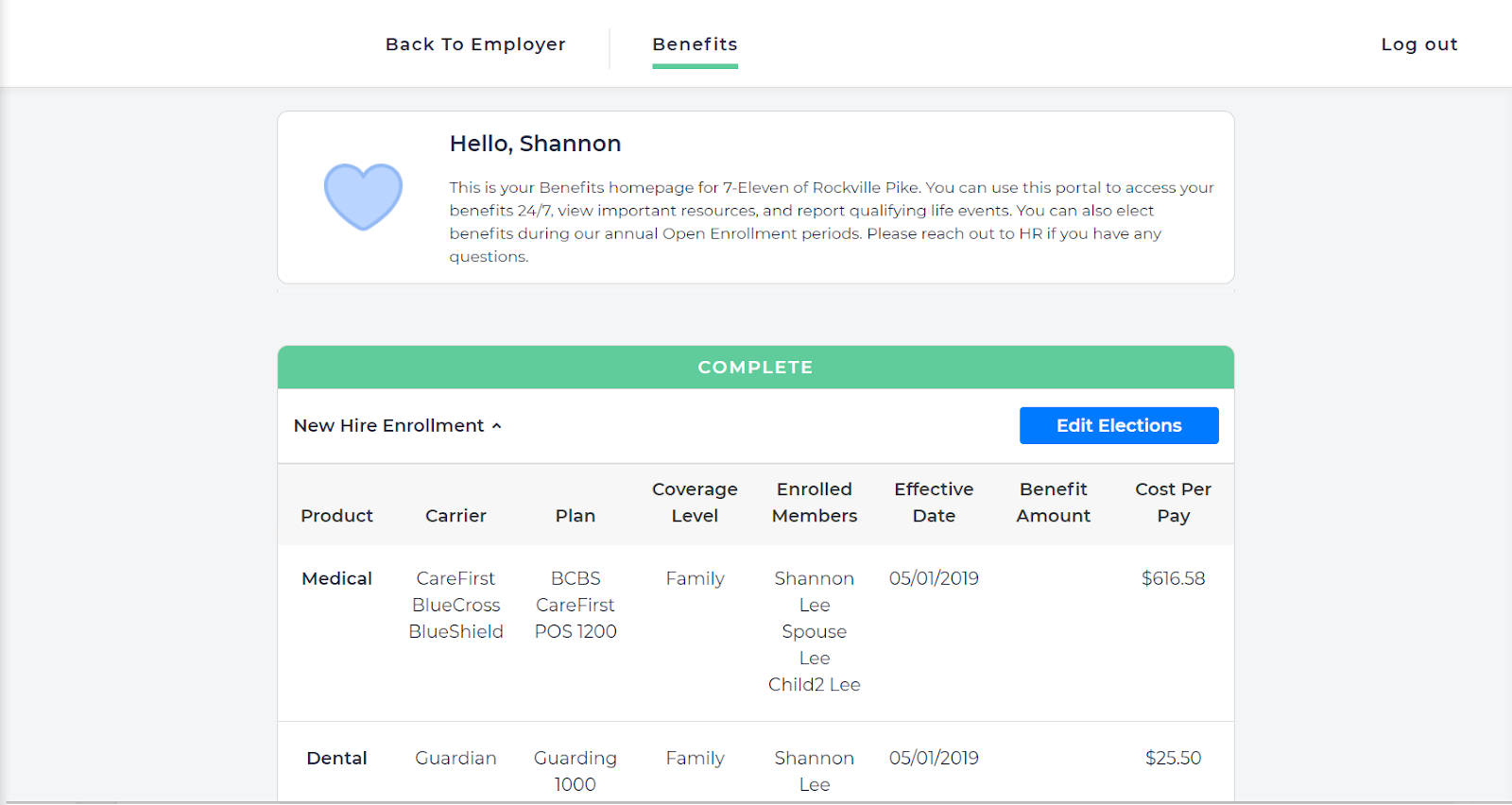Click the Guardian carrier for Dental
Viewport: 1512px width, 805px height.
pyautogui.click(x=455, y=758)
